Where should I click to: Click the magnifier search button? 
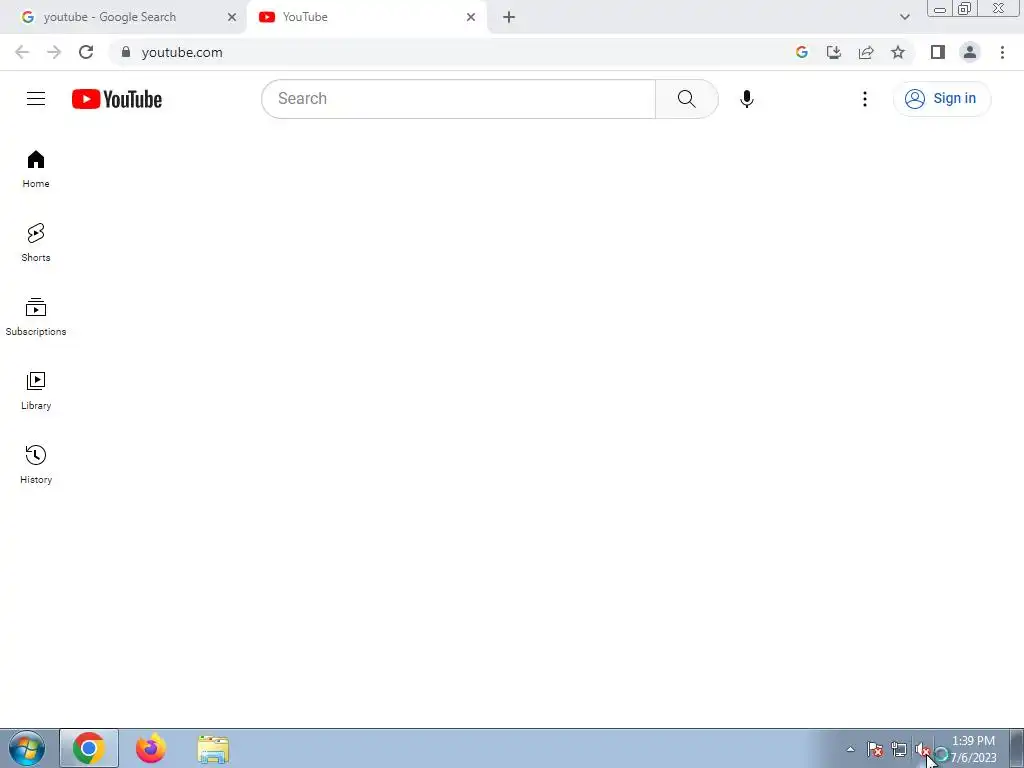coord(686,99)
